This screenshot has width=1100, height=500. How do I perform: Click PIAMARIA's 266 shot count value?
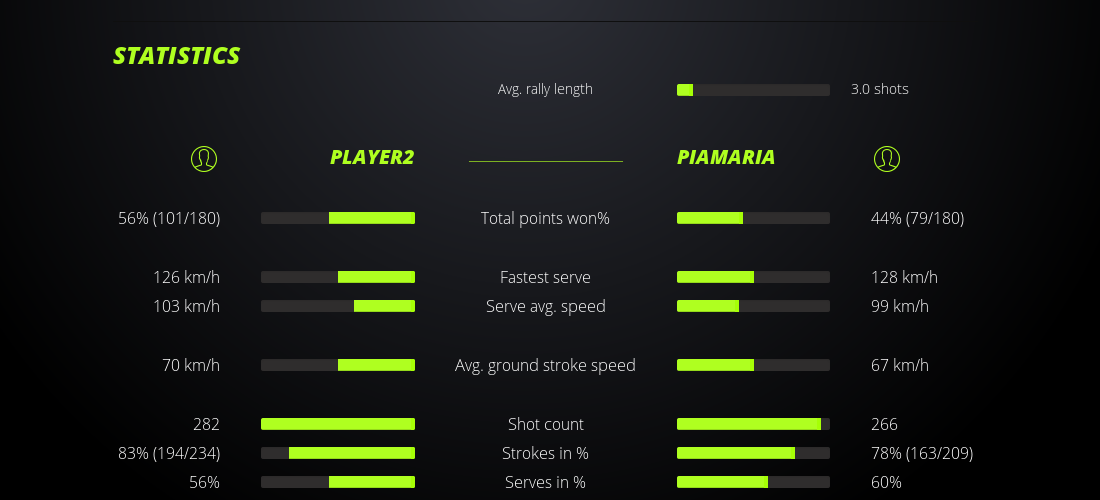pos(884,424)
